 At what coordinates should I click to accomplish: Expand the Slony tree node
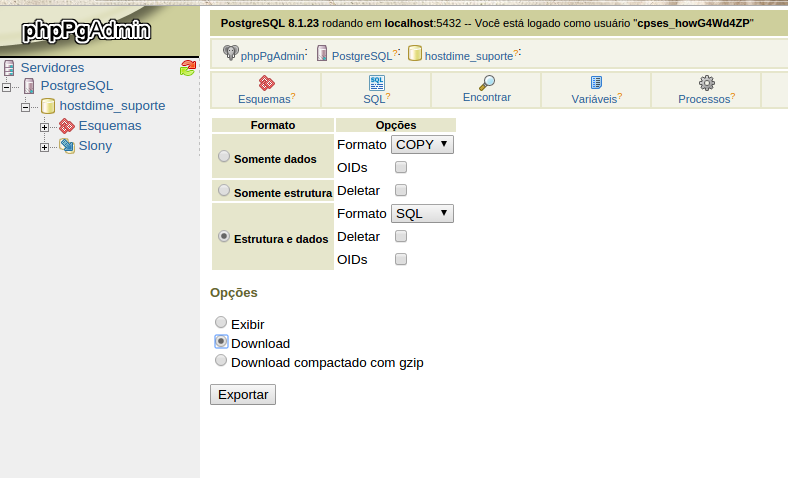tap(44, 147)
